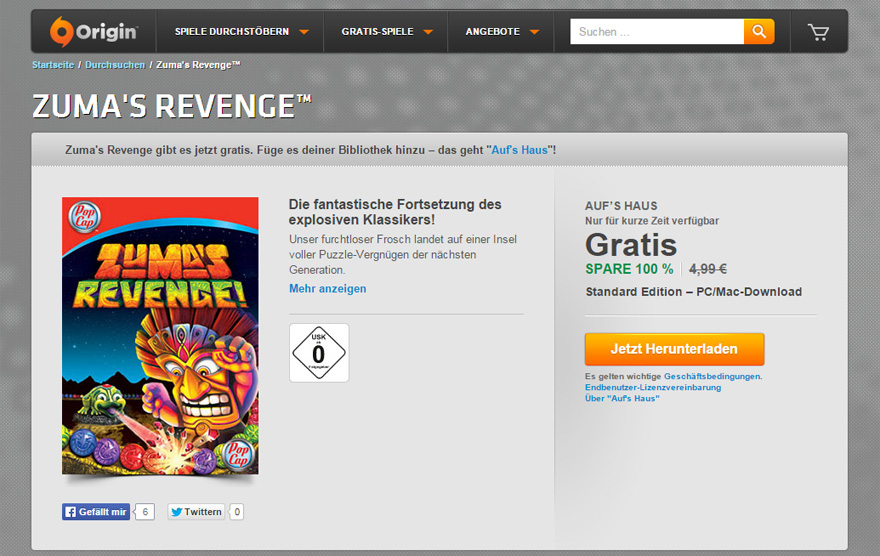
Task: Click the Twittern button
Action: click(x=196, y=512)
